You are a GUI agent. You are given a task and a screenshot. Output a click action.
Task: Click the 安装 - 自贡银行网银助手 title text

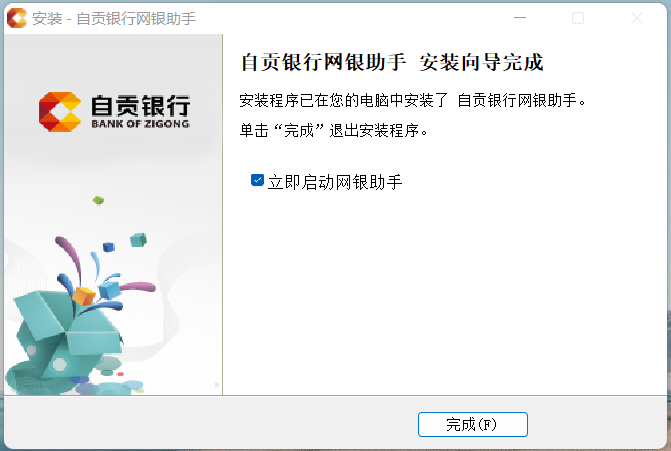pyautogui.click(x=114, y=19)
